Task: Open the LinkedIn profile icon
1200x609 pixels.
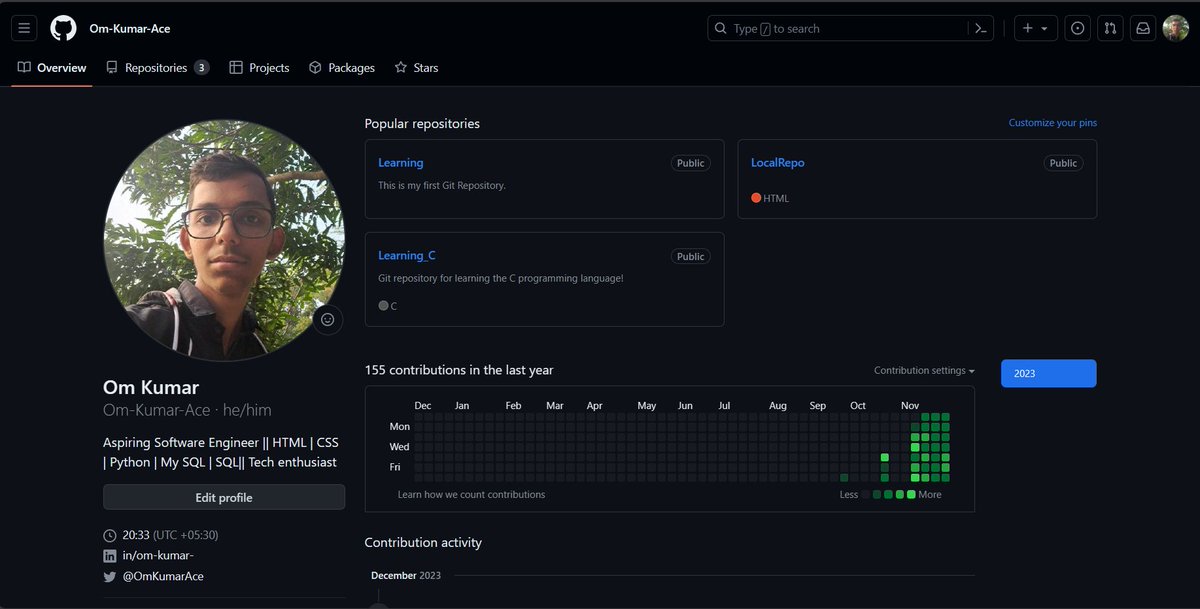Action: click(x=110, y=555)
